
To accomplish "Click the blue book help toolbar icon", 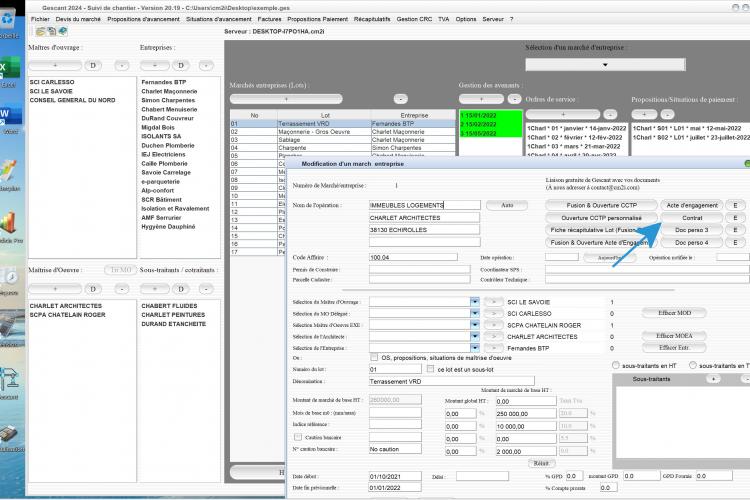I will pos(63,32).
